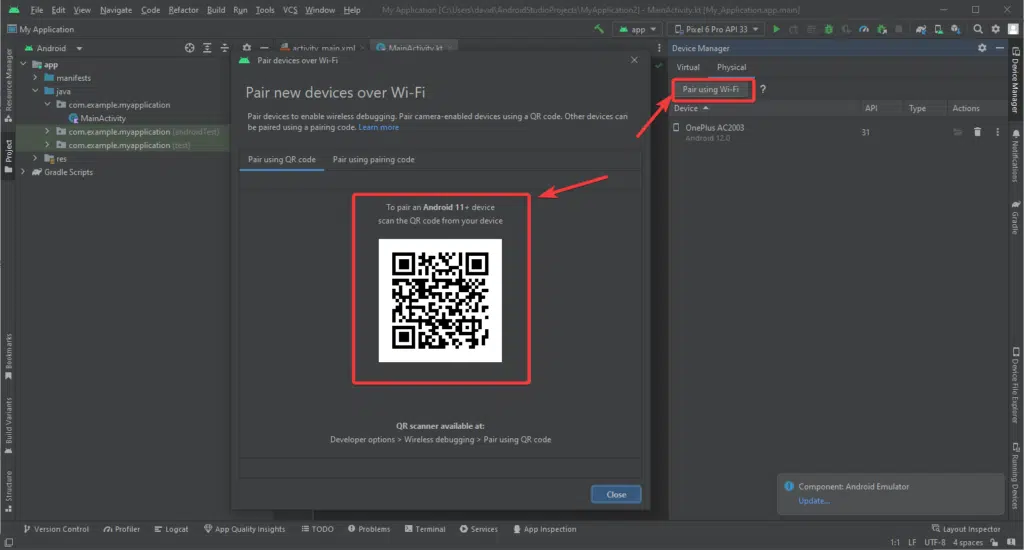Open the App Inspection tool window

pyautogui.click(x=544, y=529)
